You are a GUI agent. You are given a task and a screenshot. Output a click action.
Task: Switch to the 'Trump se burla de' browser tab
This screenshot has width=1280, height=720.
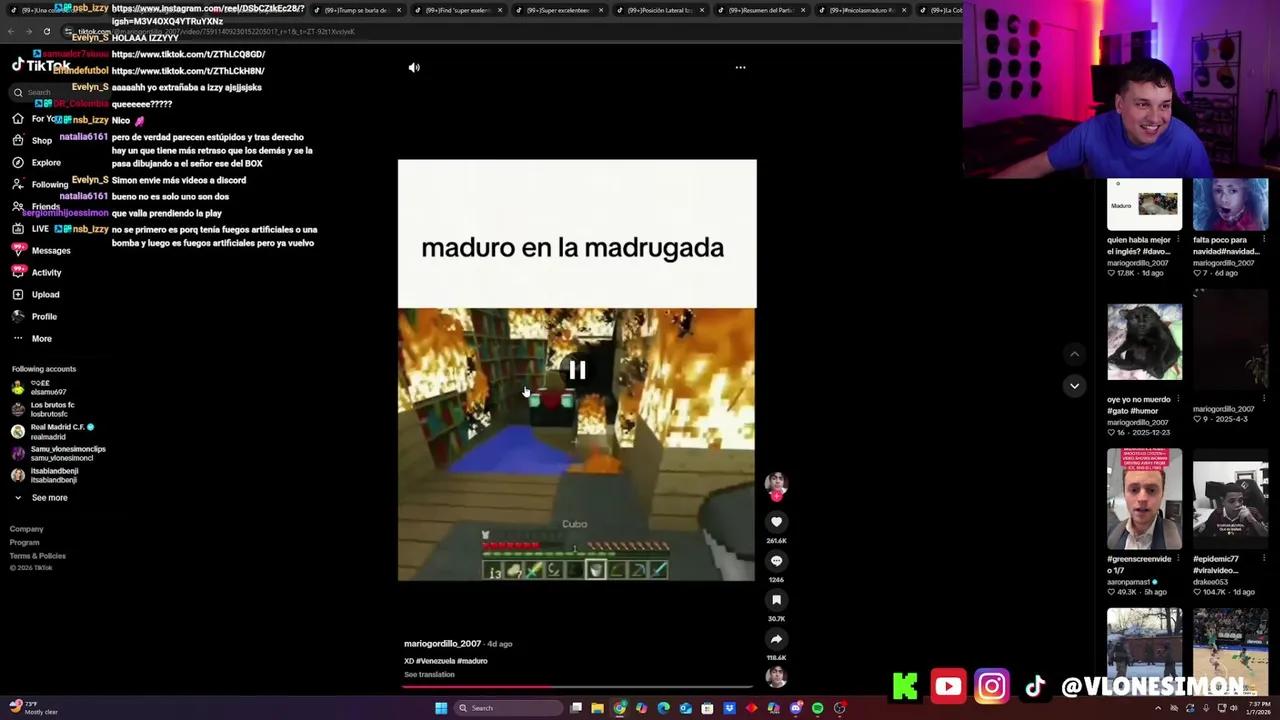(x=357, y=10)
